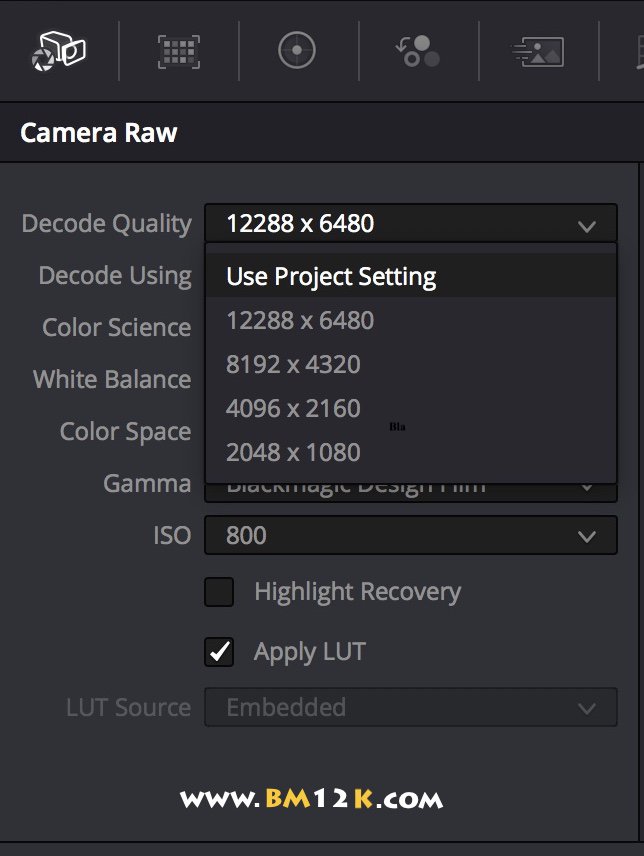
Task: Open the RGB Mixer palette icon
Action: tap(418, 51)
